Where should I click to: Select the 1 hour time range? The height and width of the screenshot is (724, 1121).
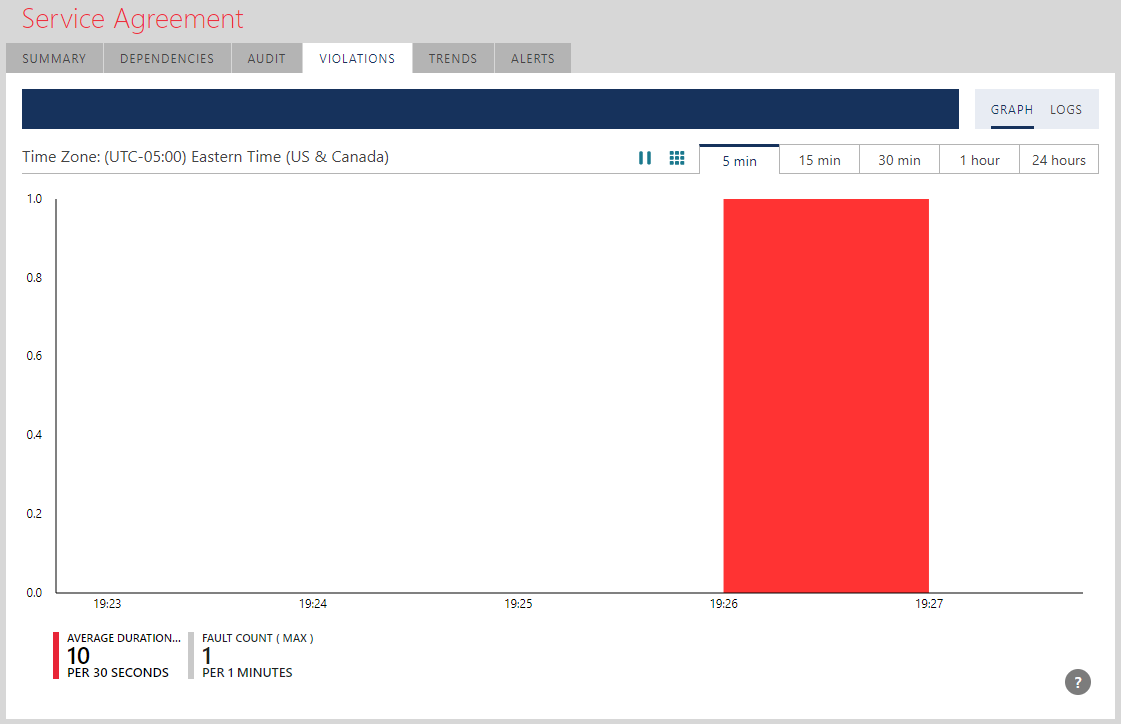coord(979,160)
